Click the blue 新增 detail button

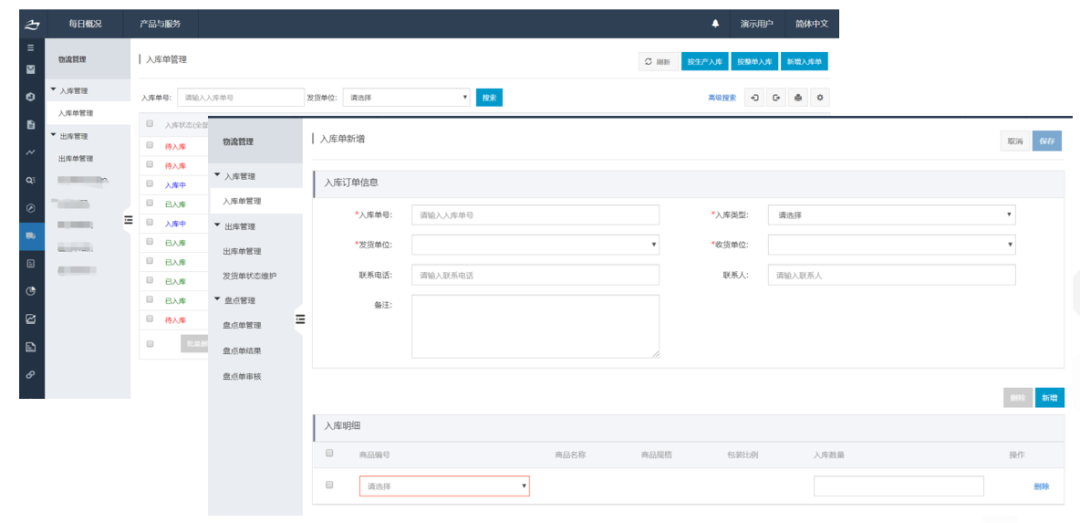(1049, 398)
